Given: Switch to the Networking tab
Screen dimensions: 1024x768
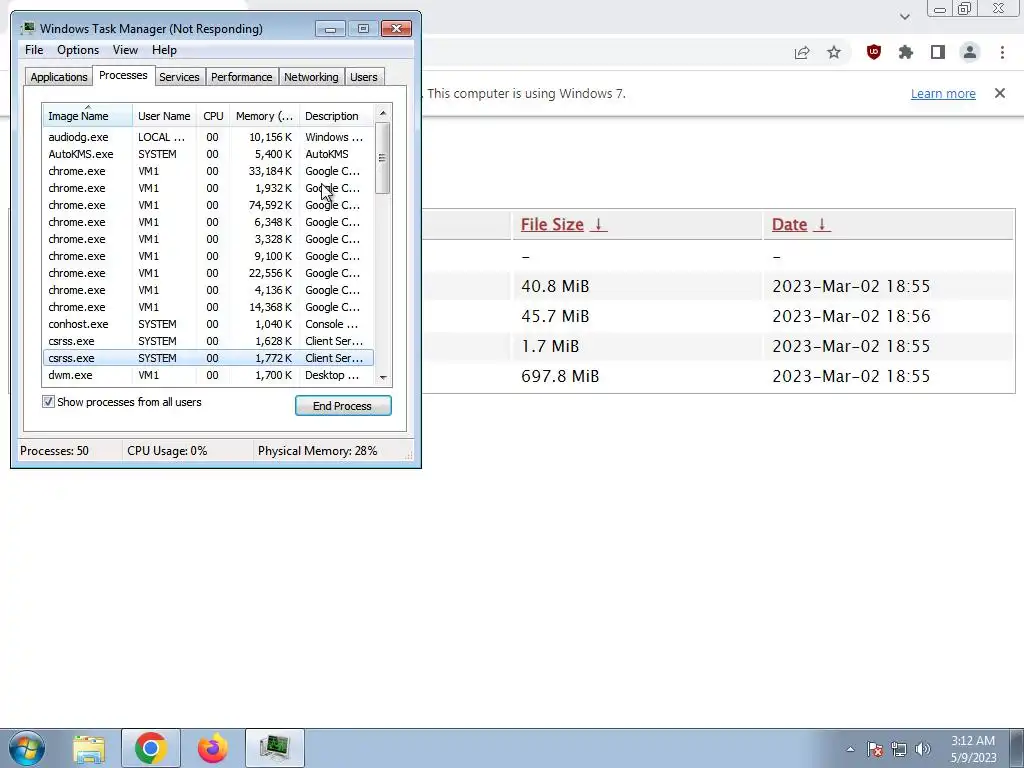Looking at the screenshot, I should pos(311,77).
